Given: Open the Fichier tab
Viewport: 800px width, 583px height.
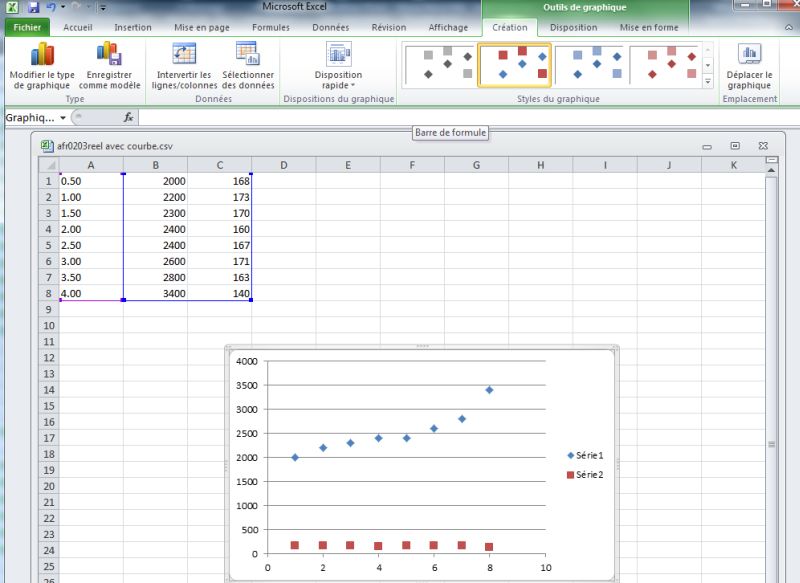Looking at the screenshot, I should click(x=27, y=28).
